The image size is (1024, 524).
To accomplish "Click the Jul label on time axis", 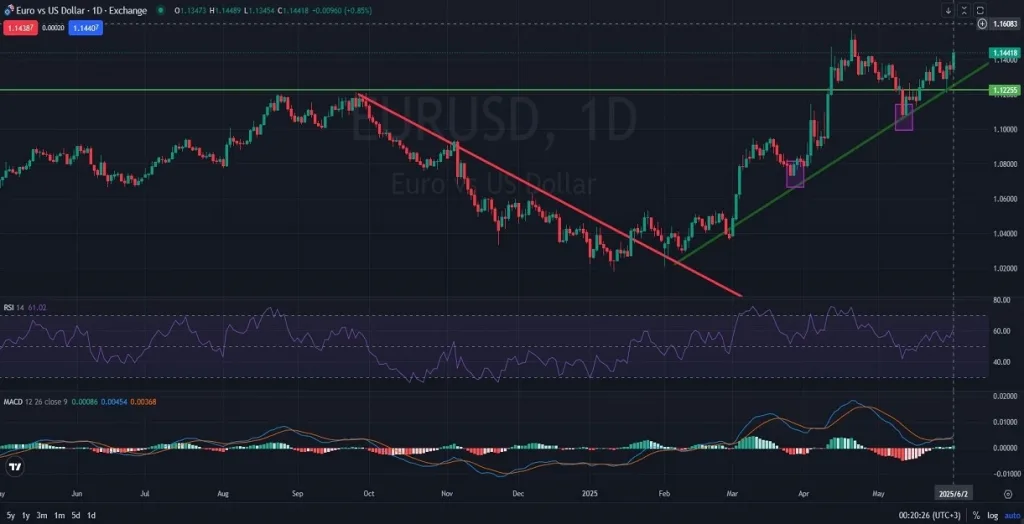I will click(x=146, y=495).
